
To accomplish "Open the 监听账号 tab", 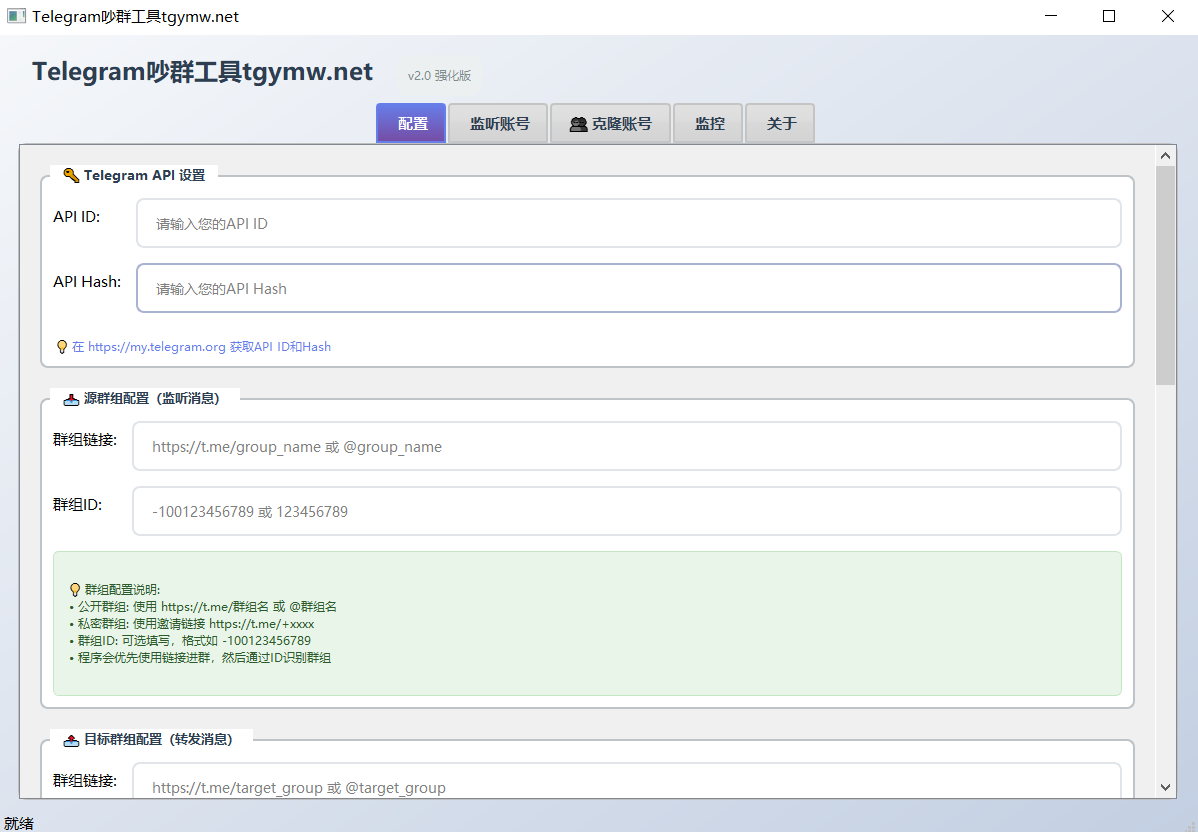I will pyautogui.click(x=498, y=124).
